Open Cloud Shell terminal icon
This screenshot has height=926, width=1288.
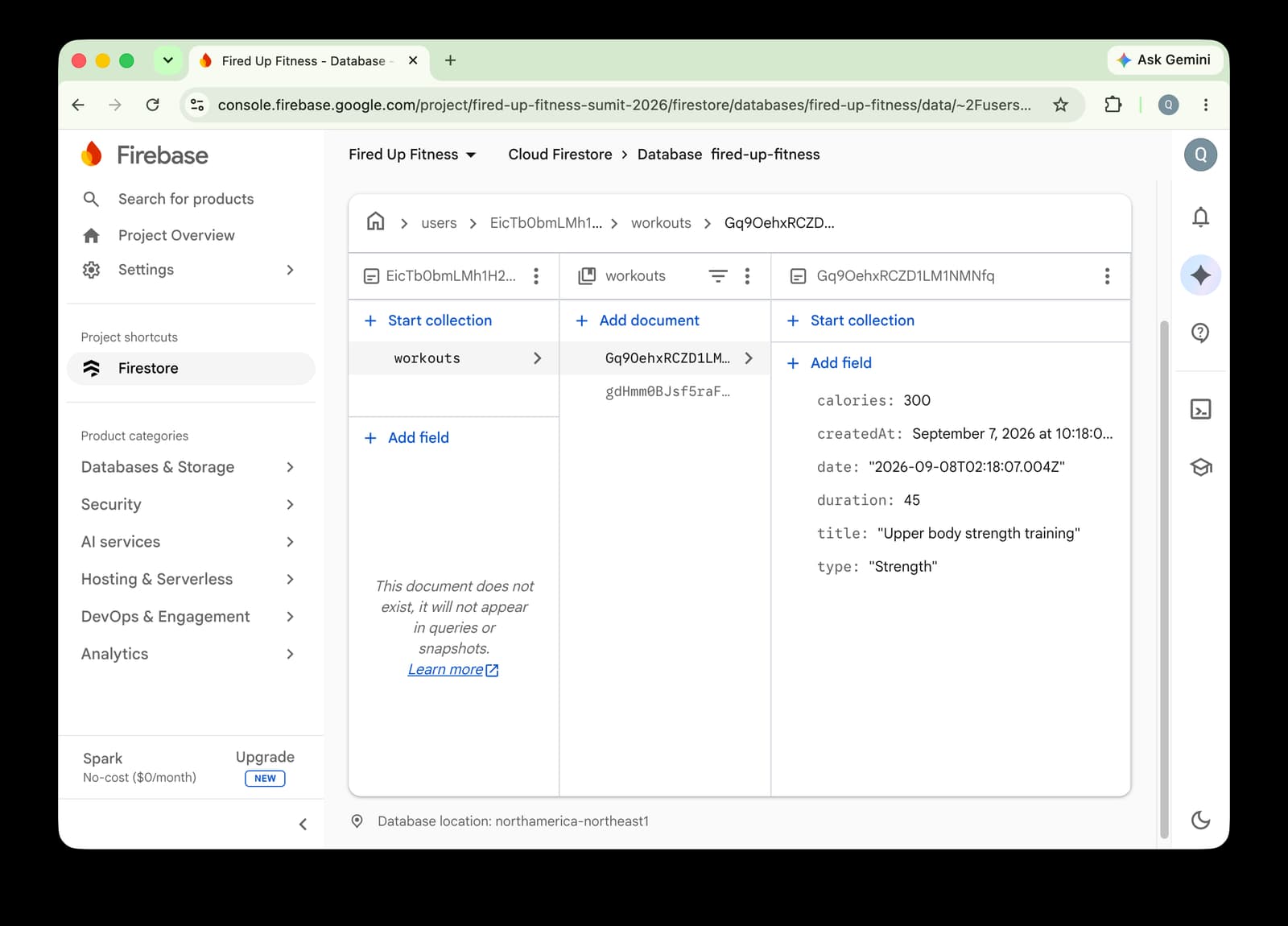point(1200,409)
